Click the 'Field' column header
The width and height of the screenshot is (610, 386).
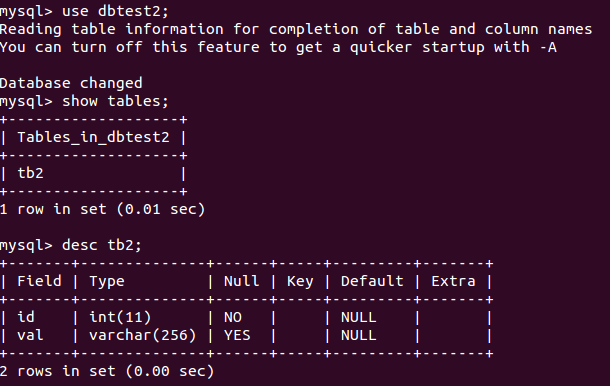(39, 281)
